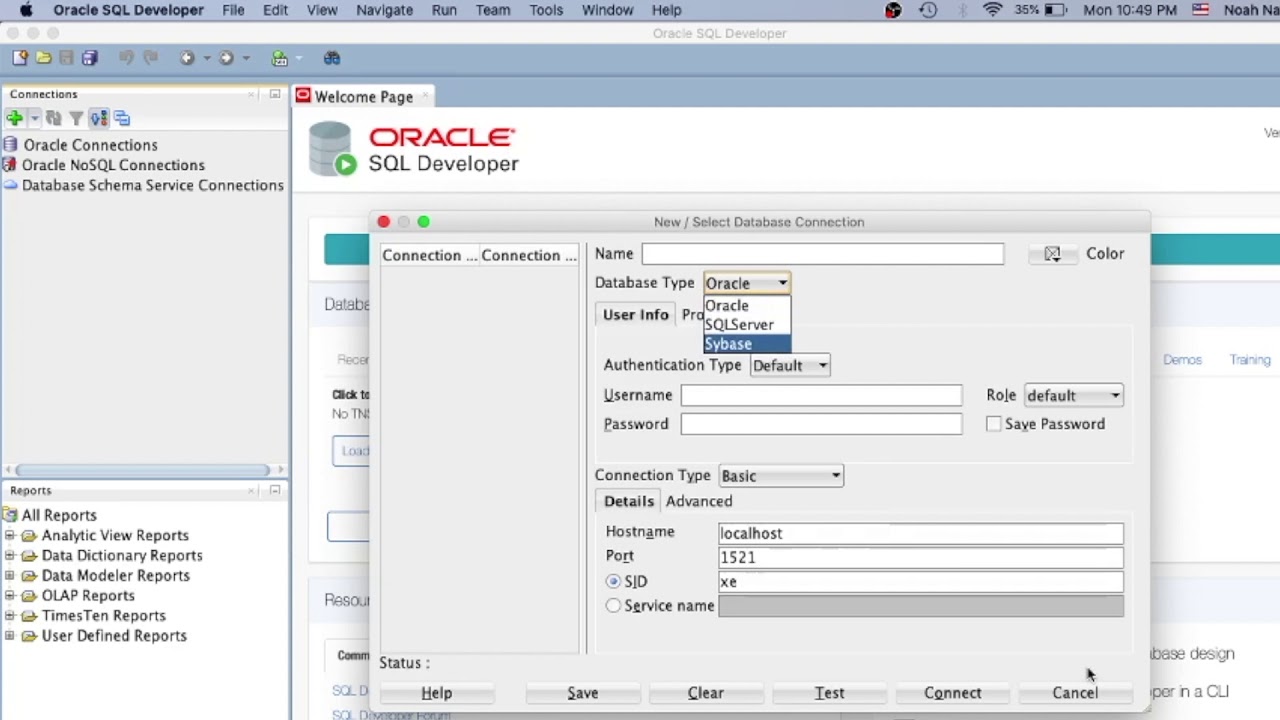The height and width of the screenshot is (720, 1280).
Task: Click the Wi-Fi icon in menu bar
Action: pos(992,10)
